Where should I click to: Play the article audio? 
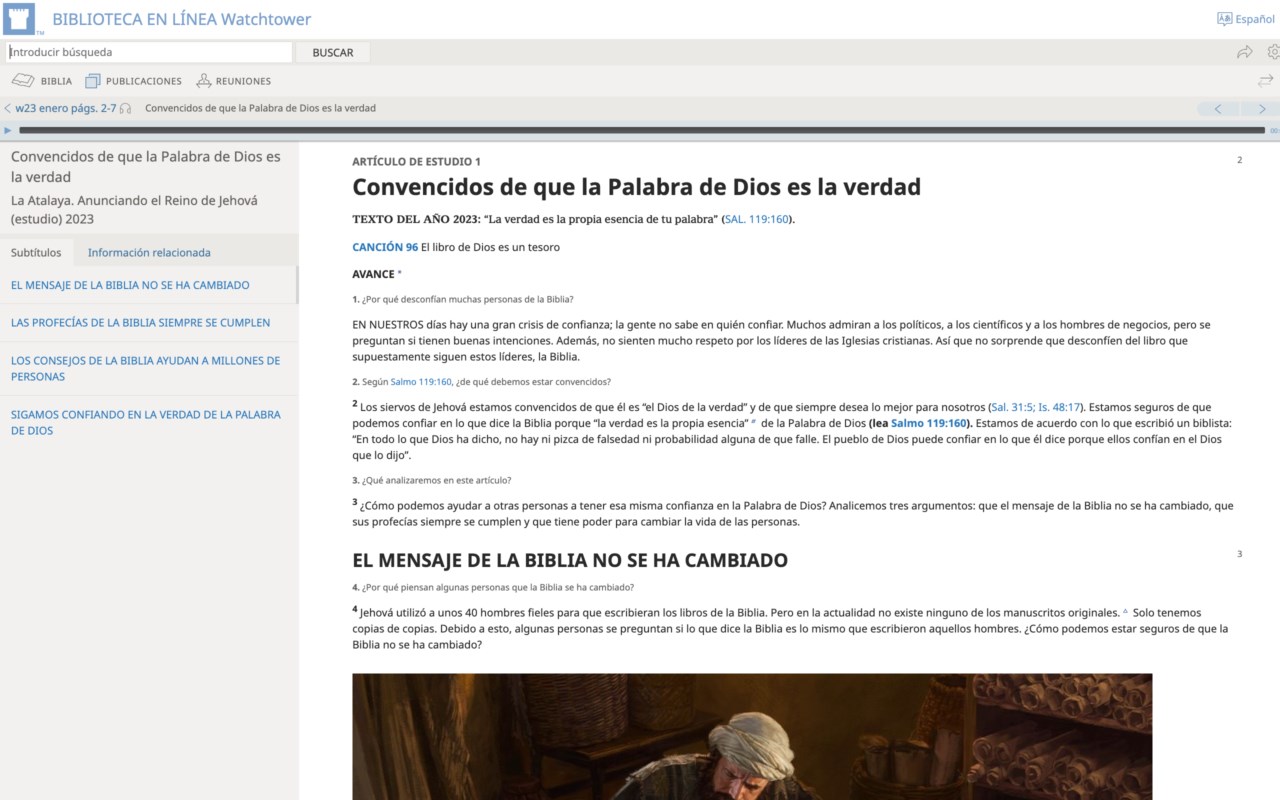click(8, 130)
